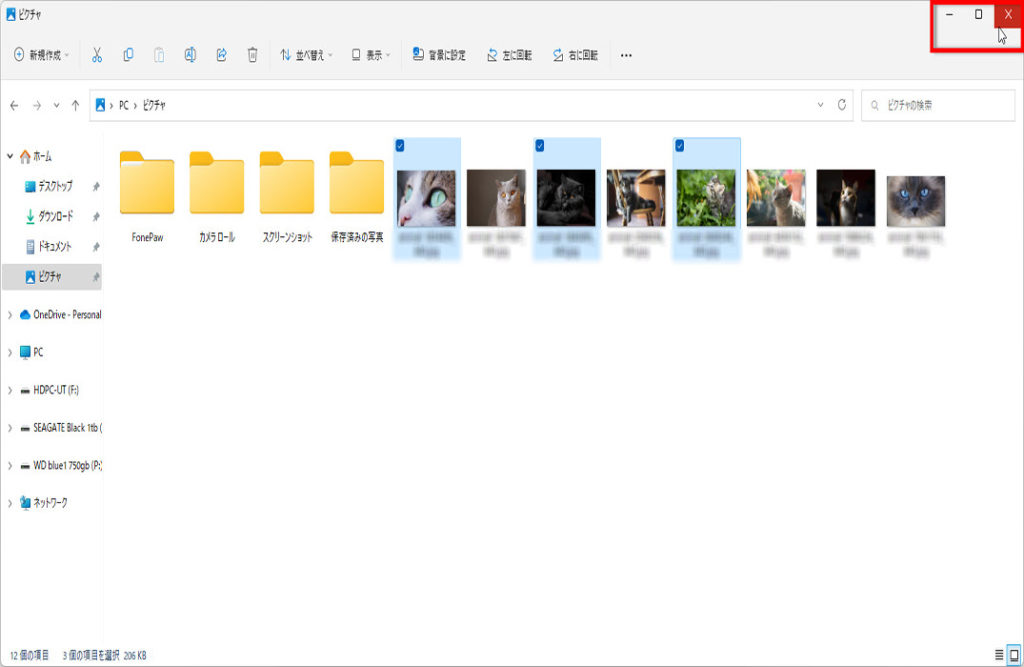Viewport: 1024px width, 667px height.
Task: Expand the OneDrive - Personal tree node
Action: click(10, 315)
